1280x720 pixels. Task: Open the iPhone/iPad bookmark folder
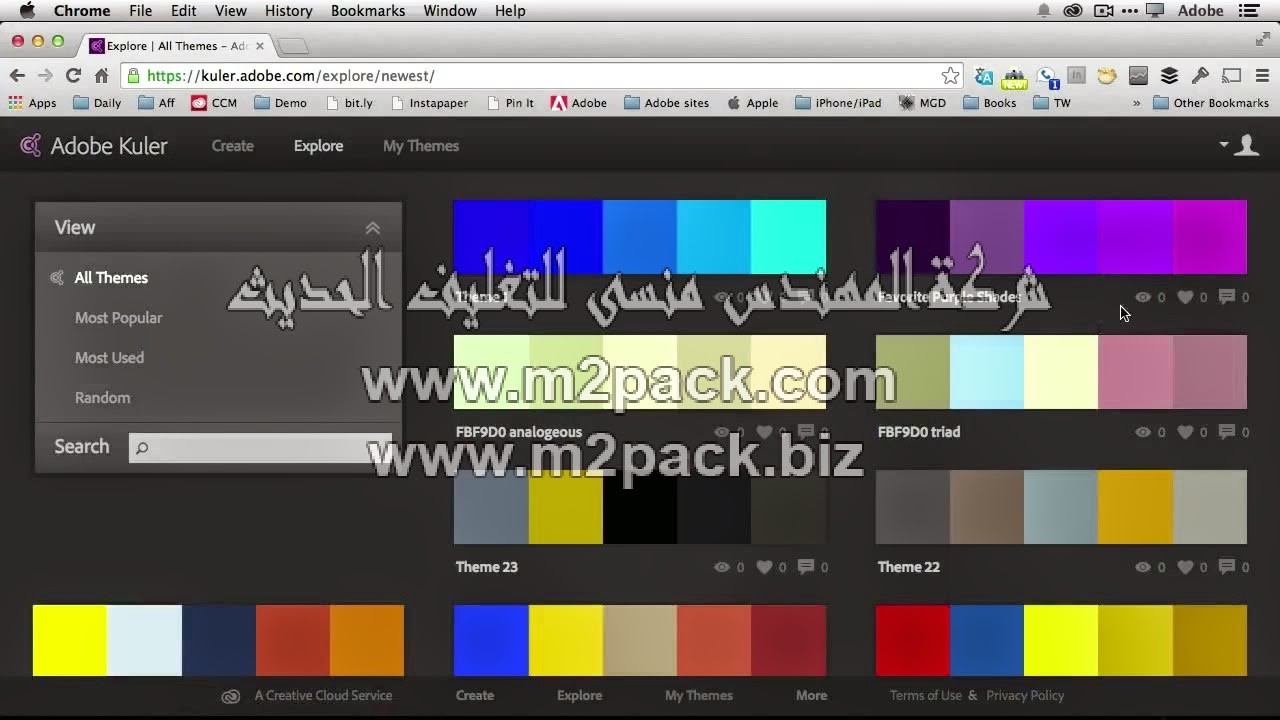pyautogui.click(x=838, y=103)
